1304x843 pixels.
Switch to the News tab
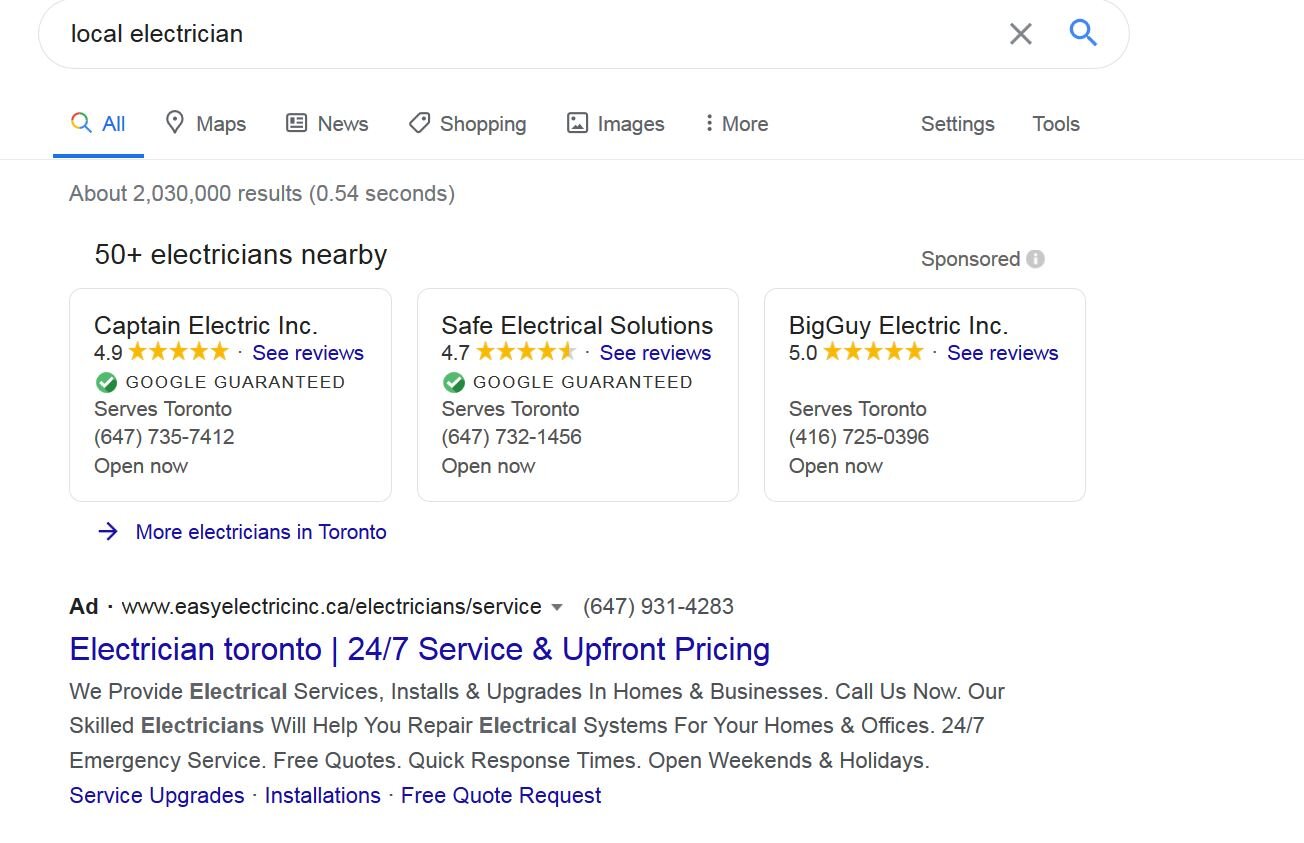click(x=327, y=124)
